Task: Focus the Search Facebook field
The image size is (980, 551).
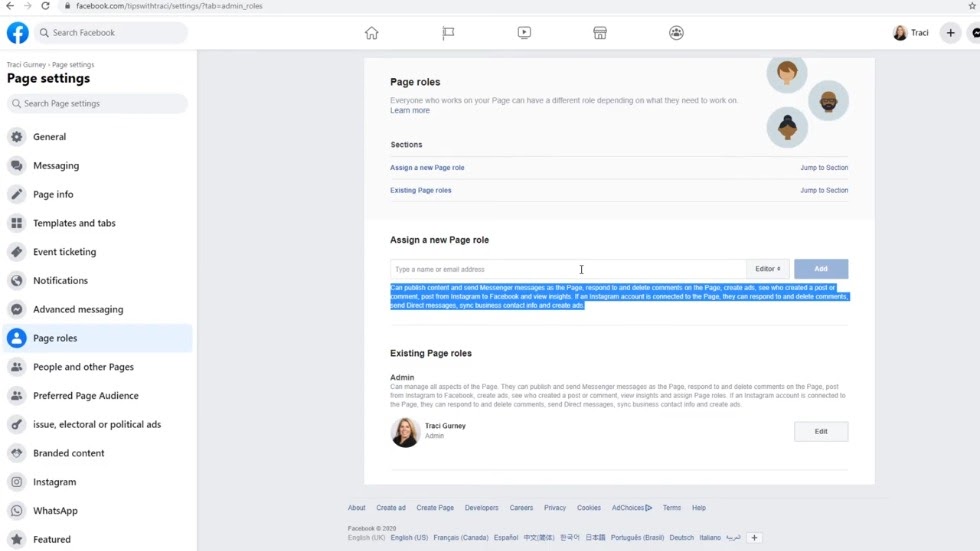Action: [111, 32]
